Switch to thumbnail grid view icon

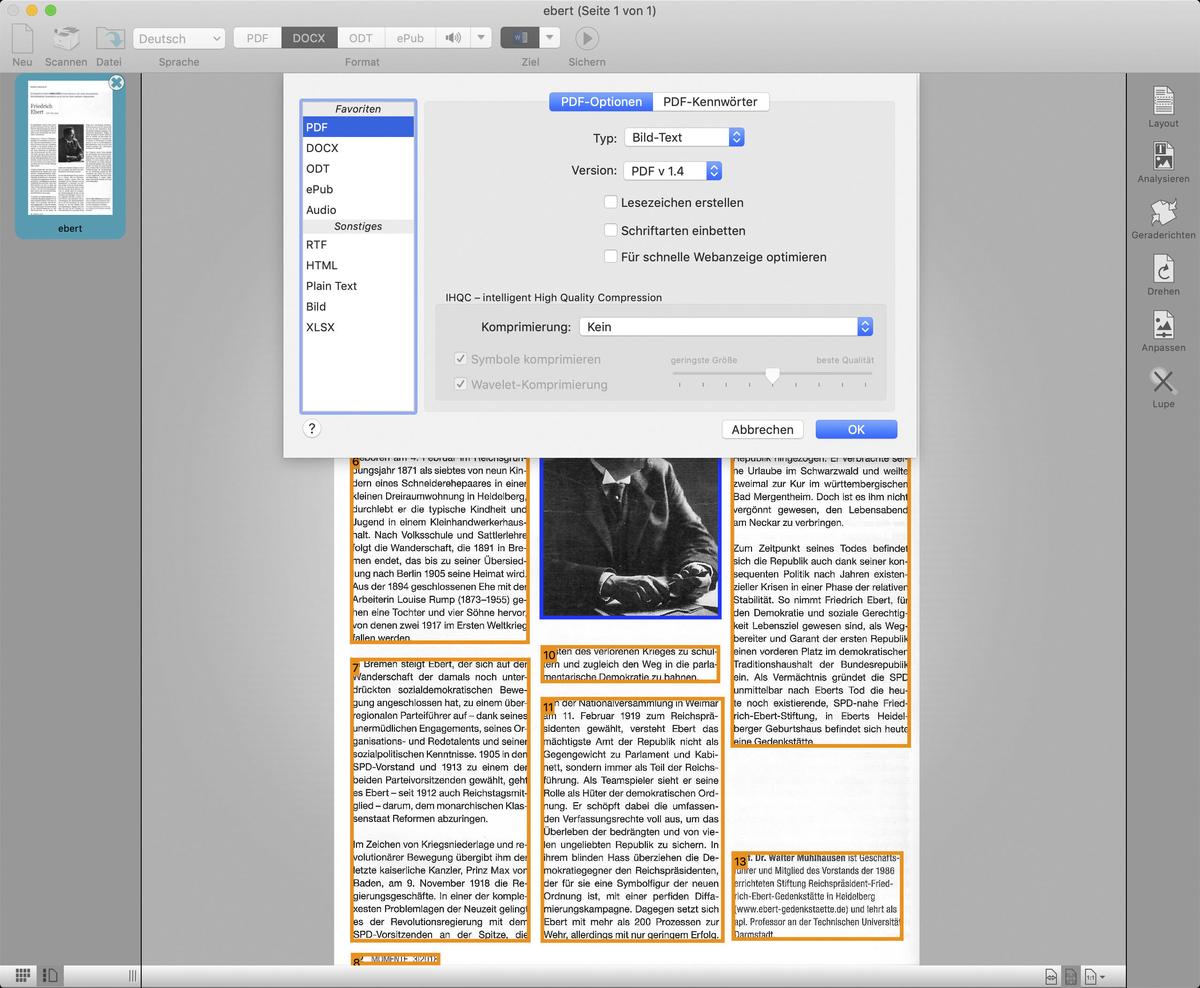[22, 974]
